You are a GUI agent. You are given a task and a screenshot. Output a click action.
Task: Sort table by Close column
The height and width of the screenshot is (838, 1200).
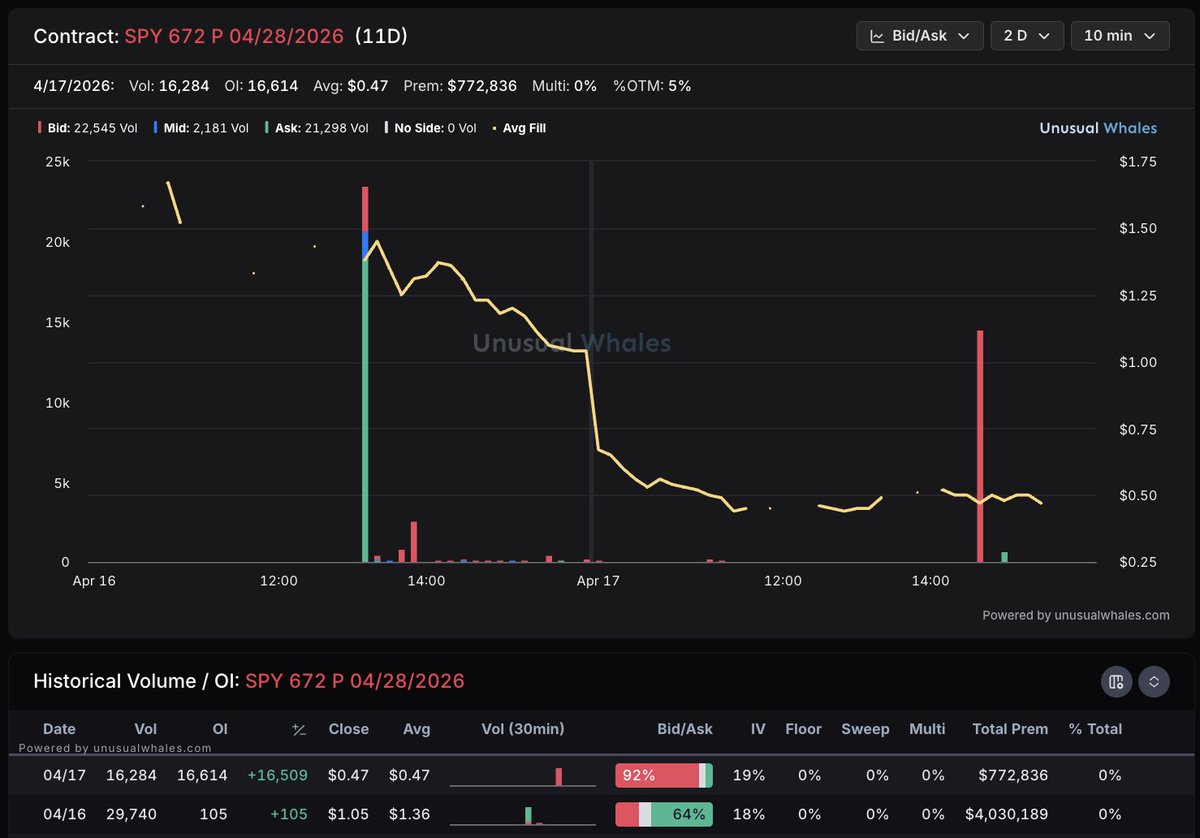(348, 729)
